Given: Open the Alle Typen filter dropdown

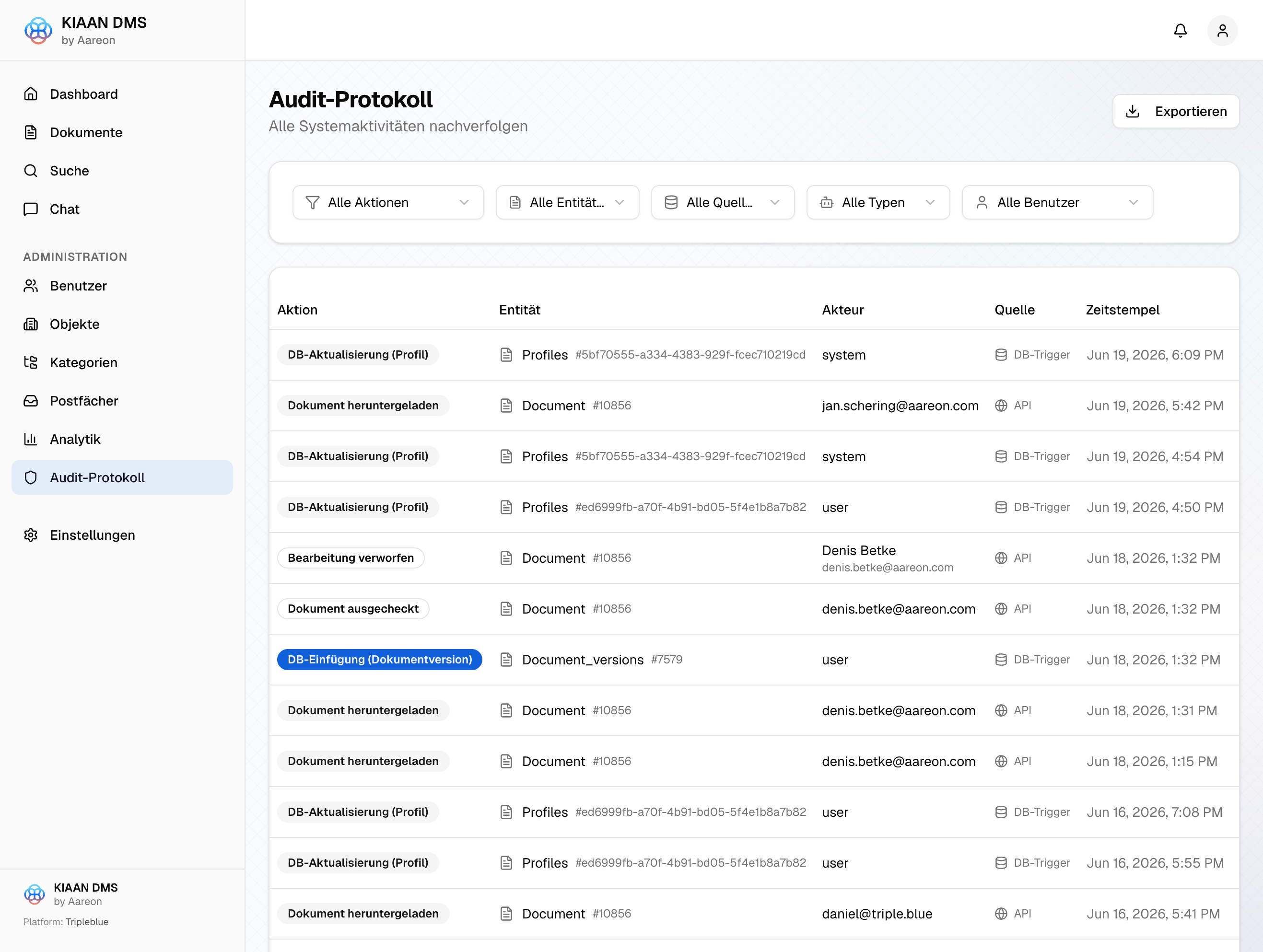Looking at the screenshot, I should 878,203.
